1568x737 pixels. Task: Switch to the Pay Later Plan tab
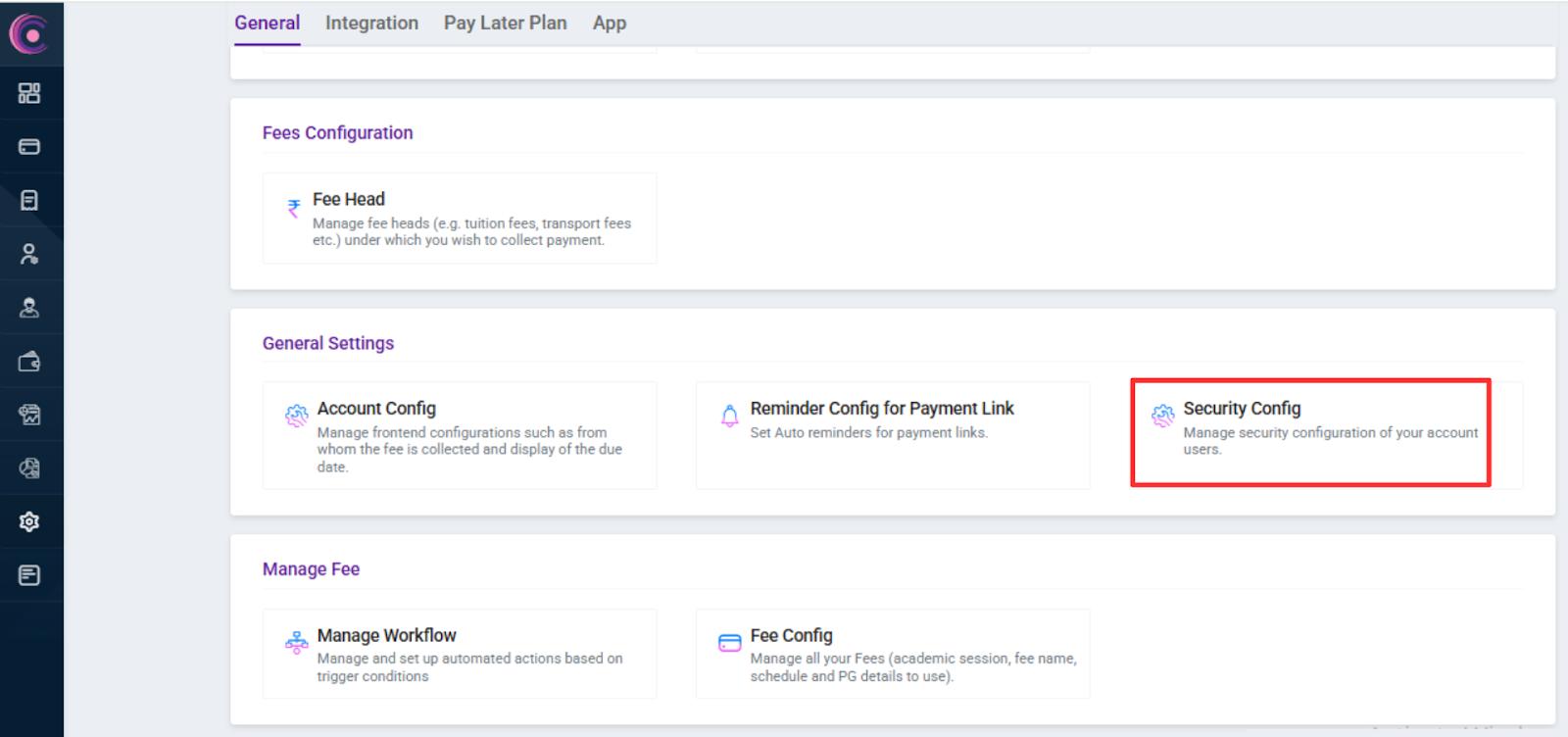(505, 23)
